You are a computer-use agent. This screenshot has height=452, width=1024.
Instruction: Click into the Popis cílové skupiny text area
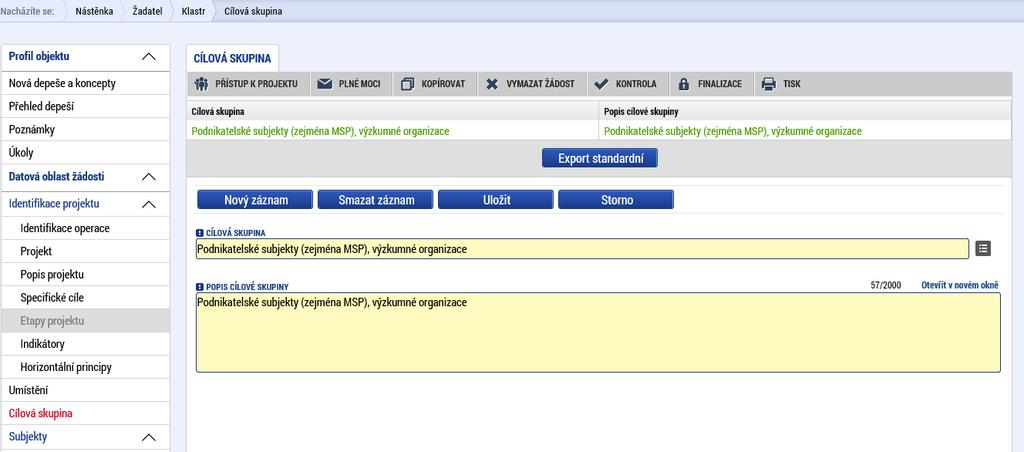[598, 332]
